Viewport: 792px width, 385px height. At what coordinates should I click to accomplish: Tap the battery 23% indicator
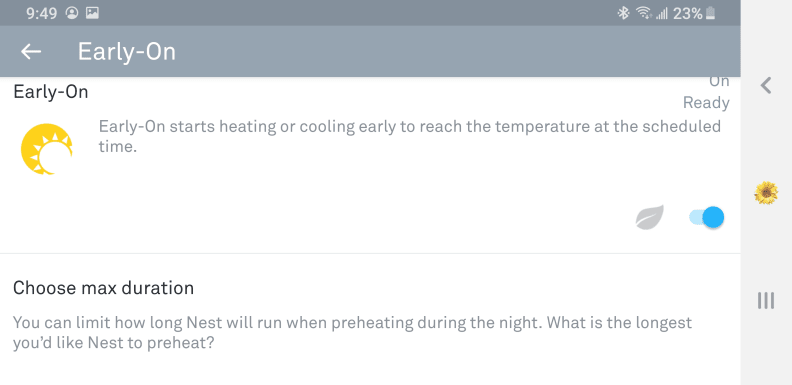pyautogui.click(x=694, y=14)
